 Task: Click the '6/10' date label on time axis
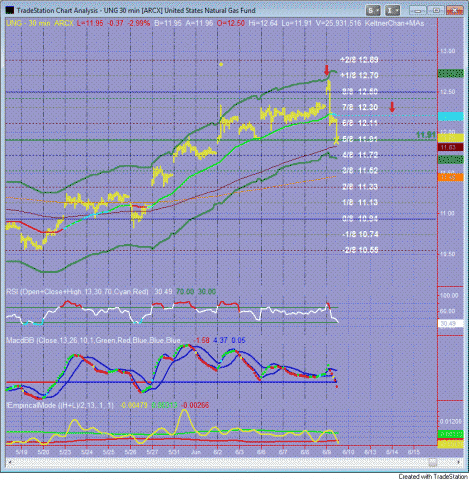click(348, 452)
